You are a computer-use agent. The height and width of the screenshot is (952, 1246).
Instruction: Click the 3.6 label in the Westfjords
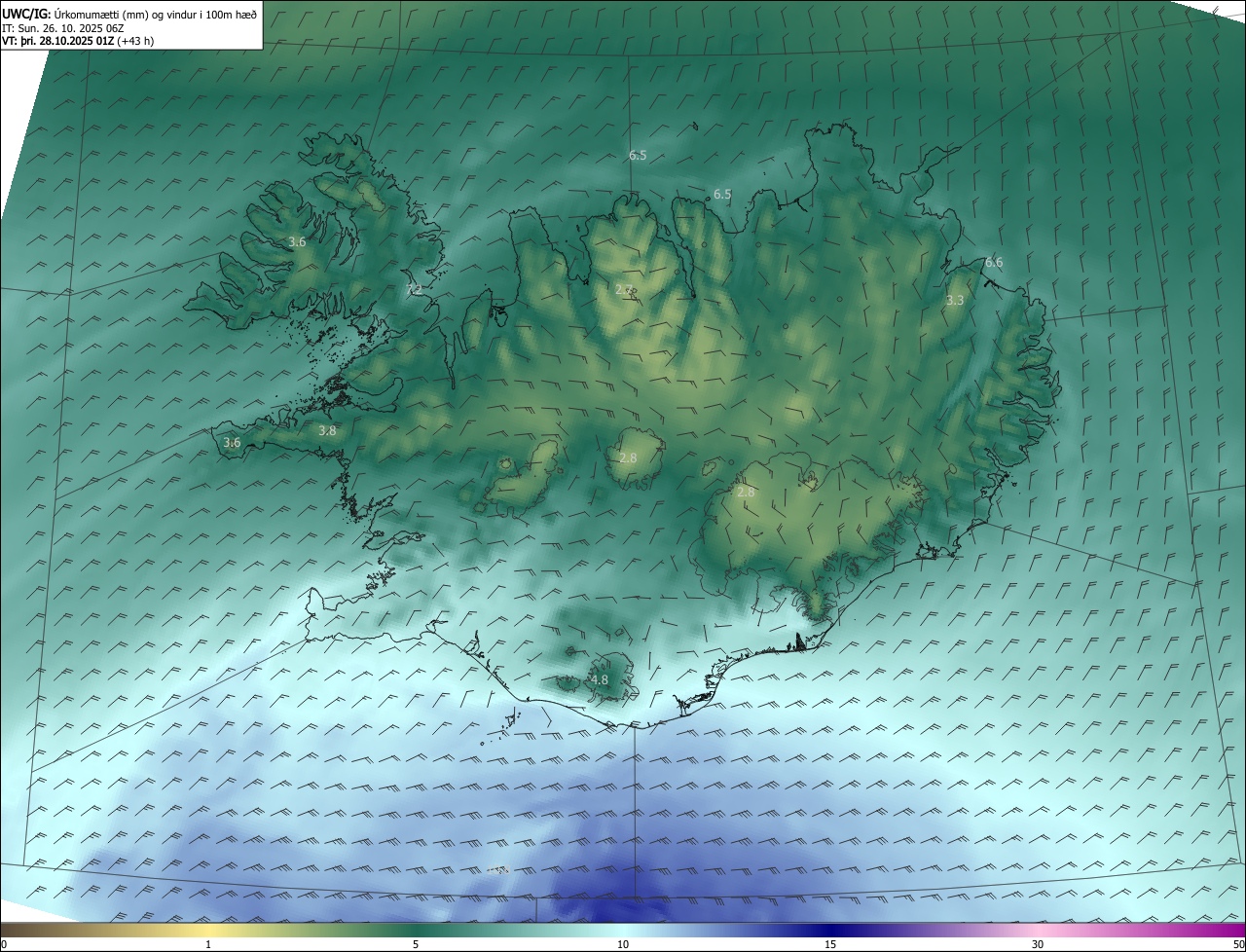click(297, 241)
